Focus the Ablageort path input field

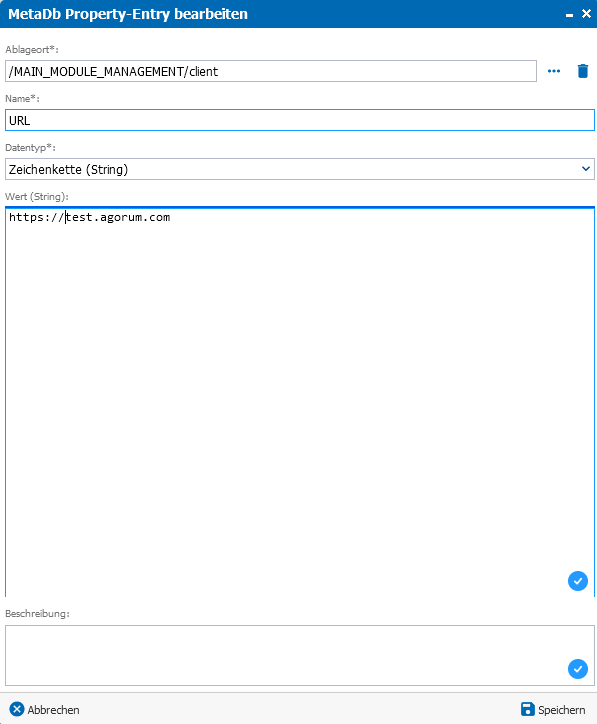tap(271, 71)
